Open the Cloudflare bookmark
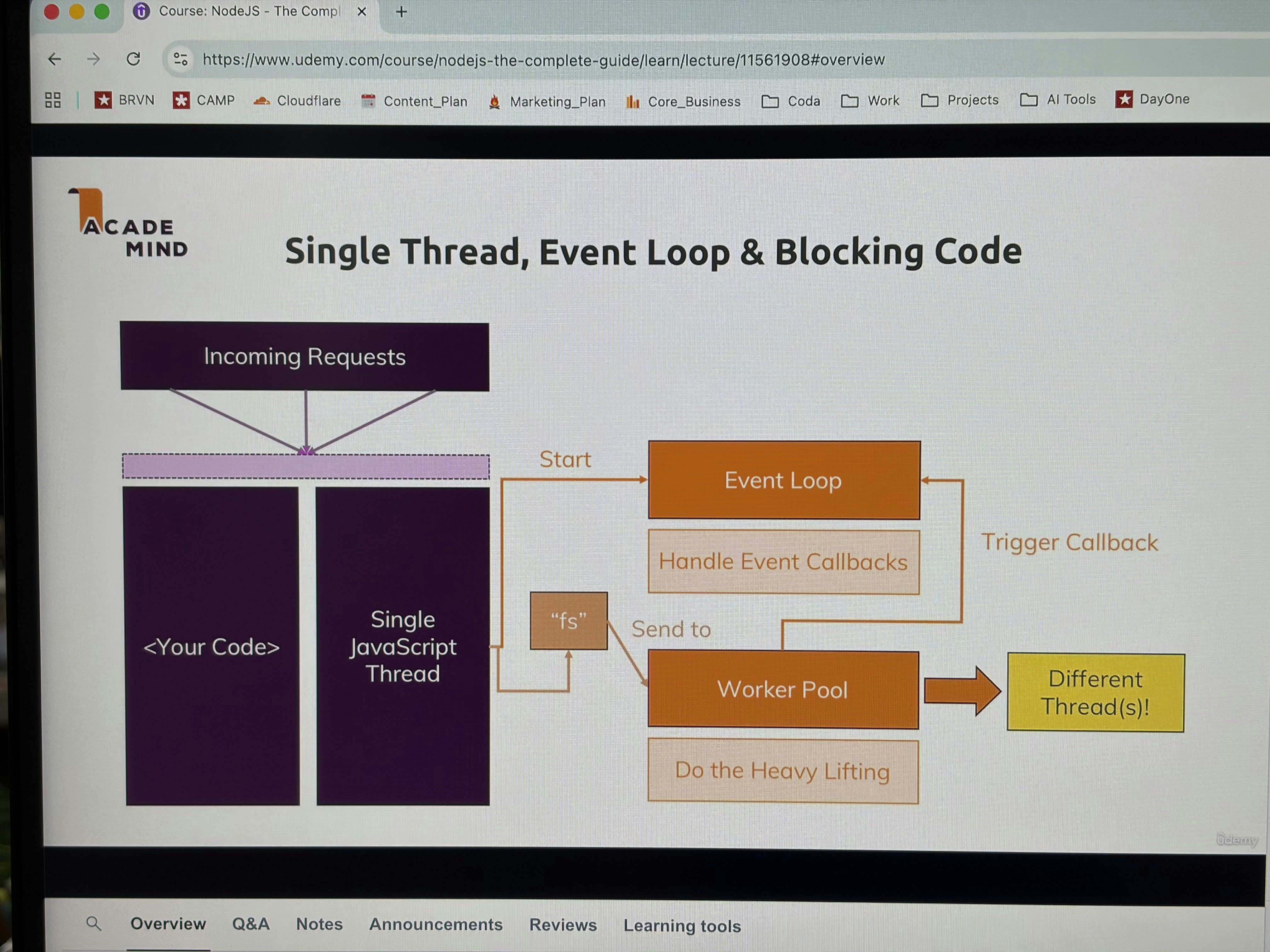The width and height of the screenshot is (1270, 952). 297,101
